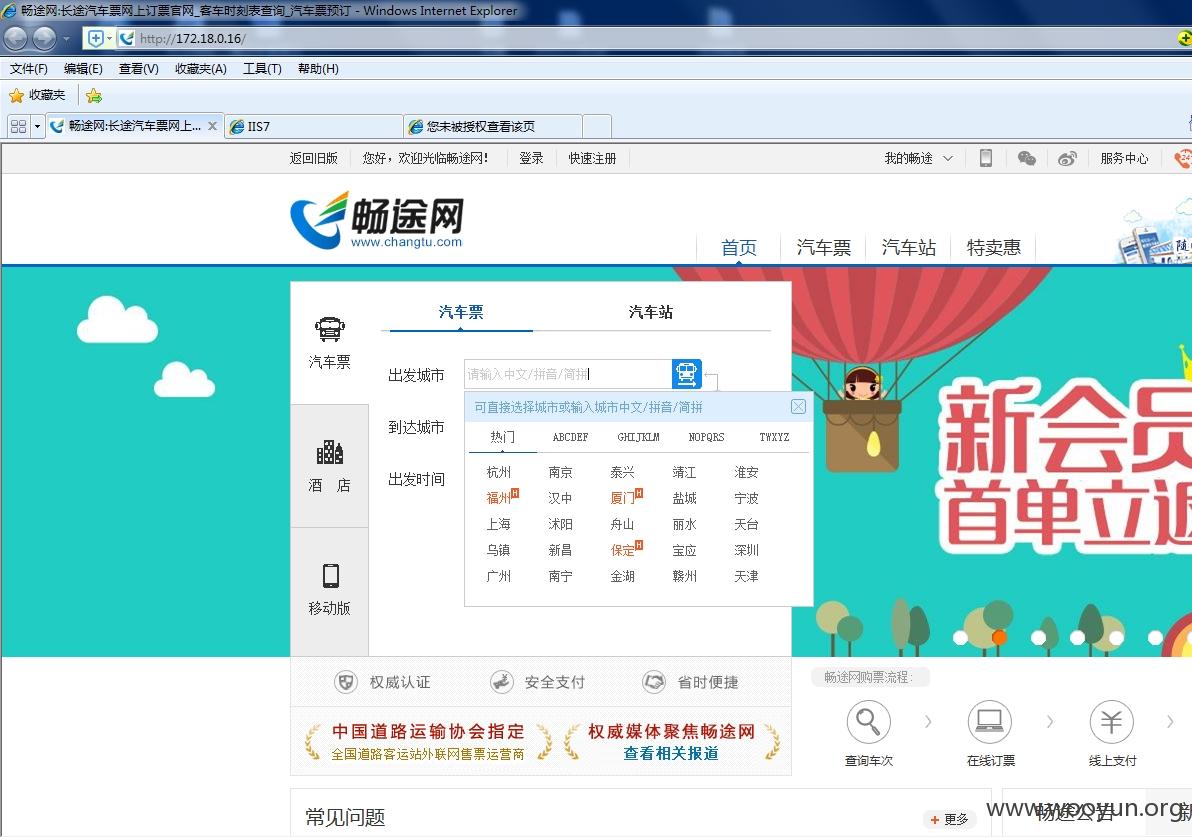Screen dimensions: 1192x837
Task: Choose 杭州 as departure city
Action: click(x=499, y=472)
